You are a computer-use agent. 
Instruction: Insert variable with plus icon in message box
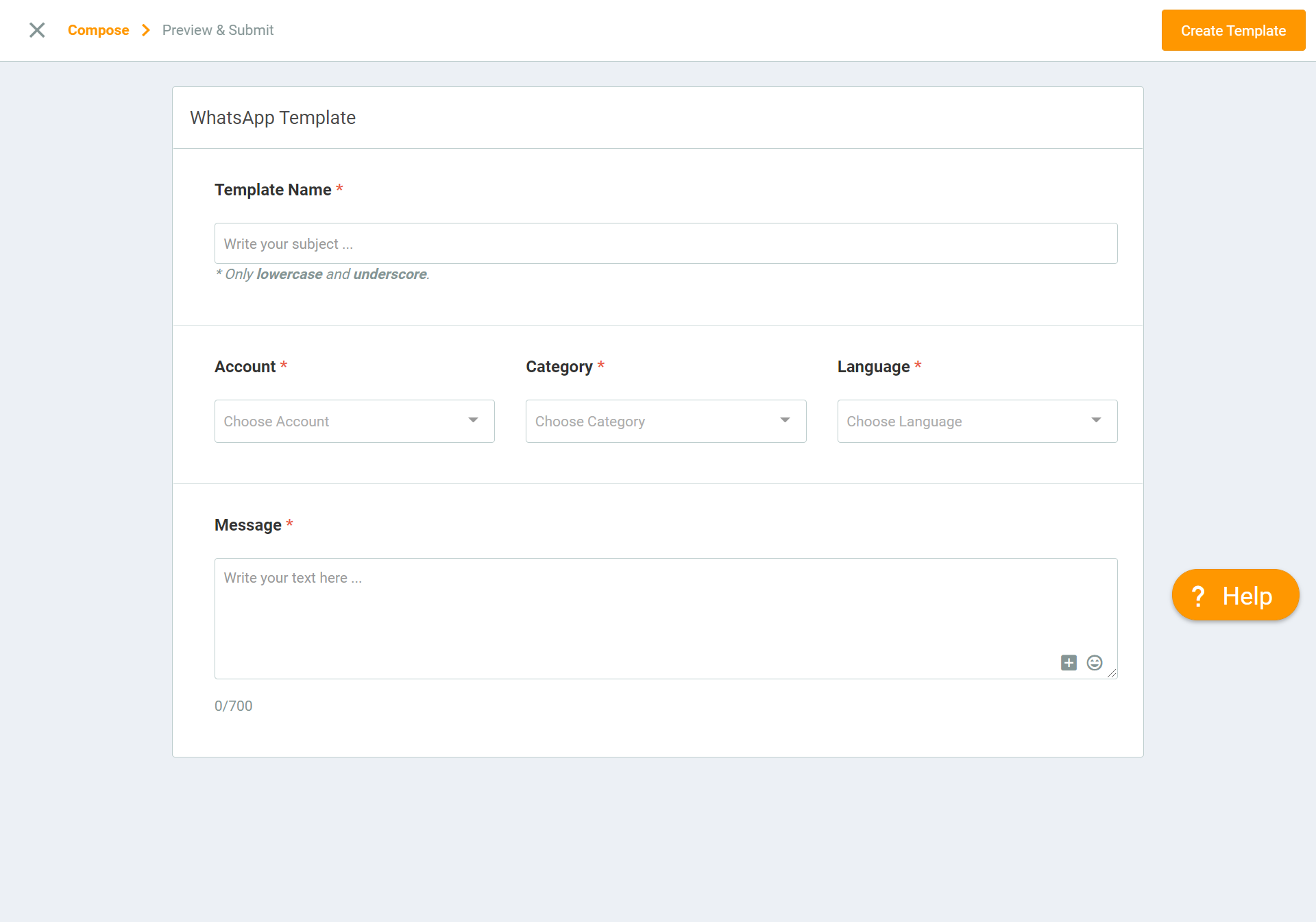coord(1069,662)
